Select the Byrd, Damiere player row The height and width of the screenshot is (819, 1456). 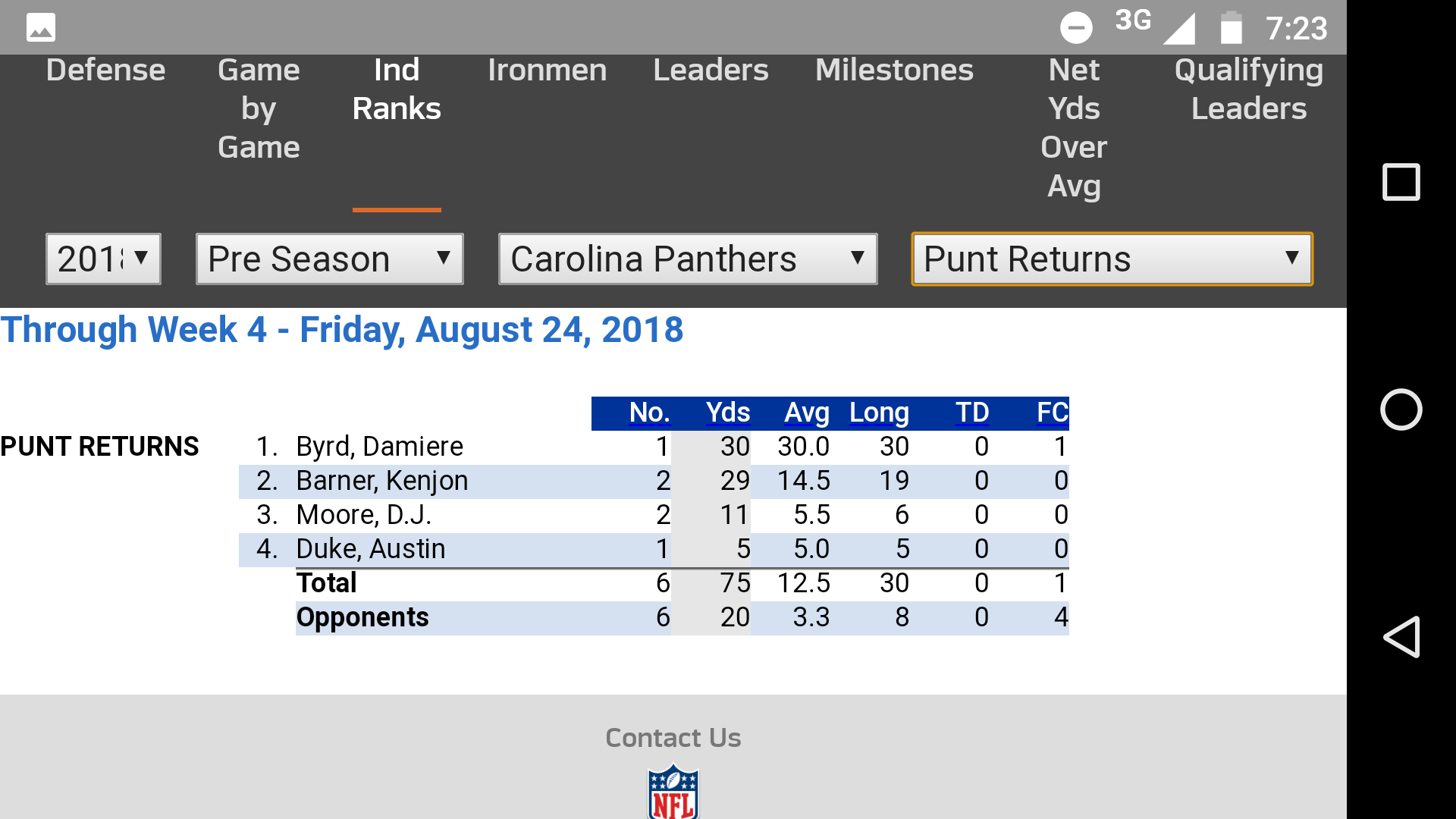click(379, 447)
